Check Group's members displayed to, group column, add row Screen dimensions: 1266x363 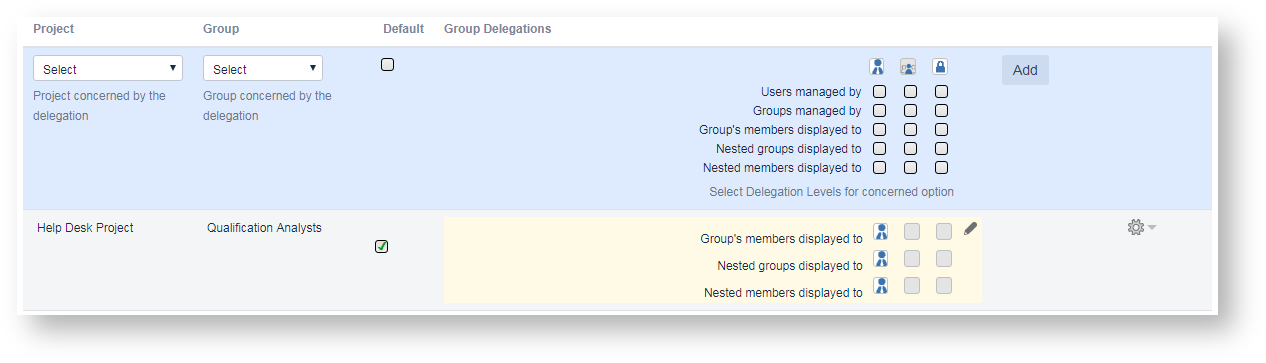coord(911,130)
